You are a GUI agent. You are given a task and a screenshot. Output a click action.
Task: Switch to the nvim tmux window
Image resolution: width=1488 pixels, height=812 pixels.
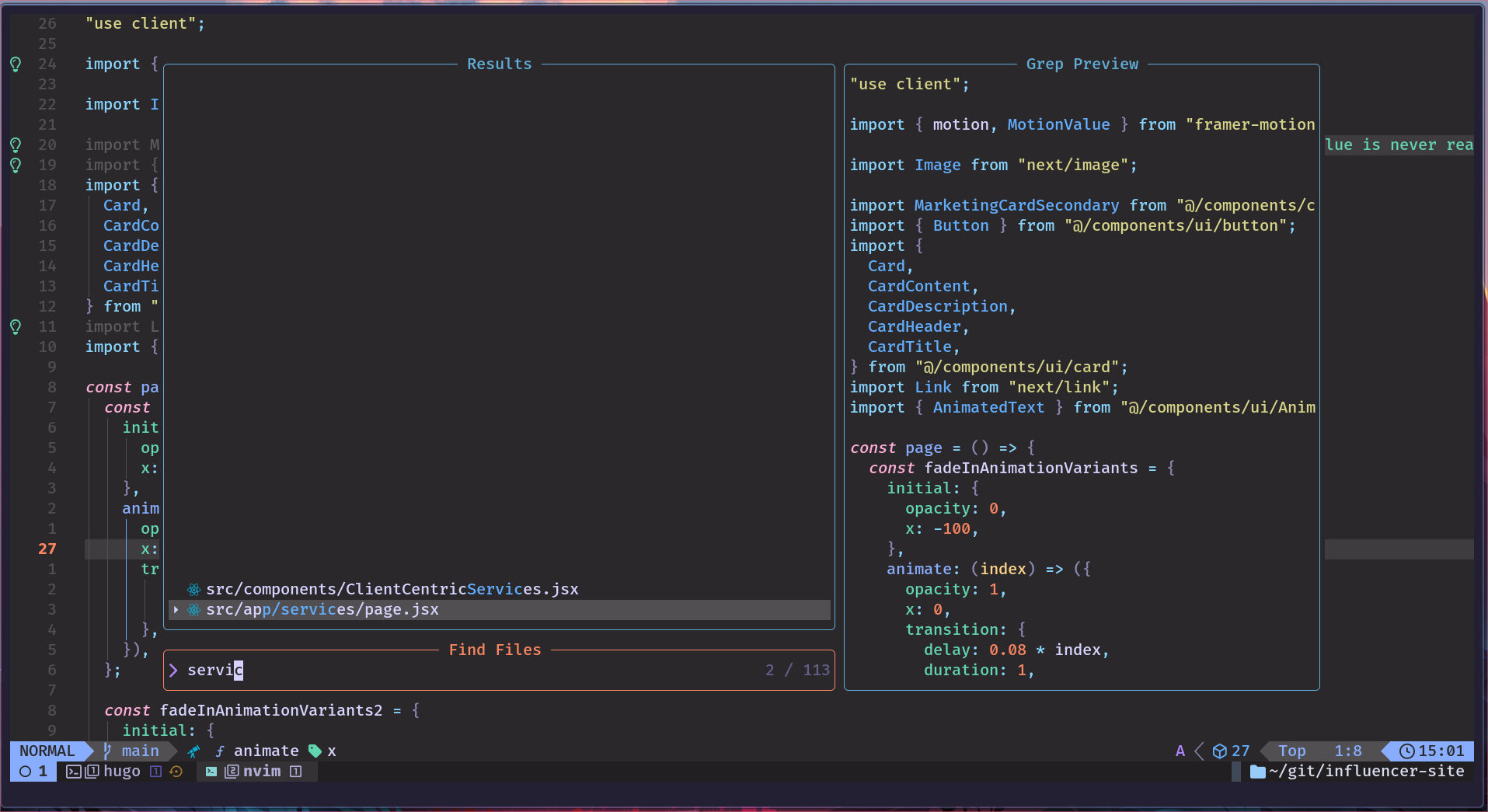pyautogui.click(x=261, y=771)
